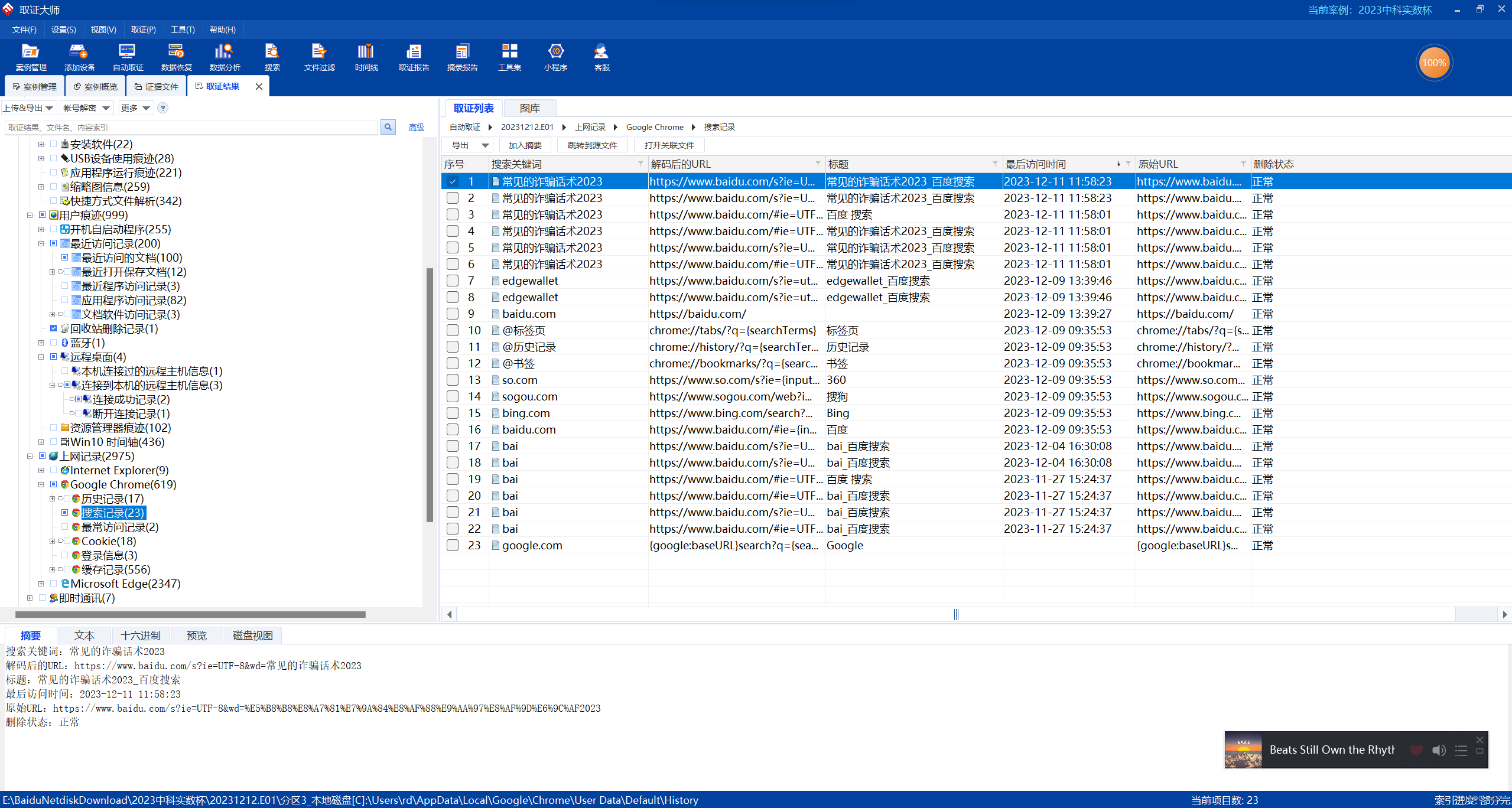Mute the music player speaker icon
The height and width of the screenshot is (808, 1512).
coord(1438,750)
